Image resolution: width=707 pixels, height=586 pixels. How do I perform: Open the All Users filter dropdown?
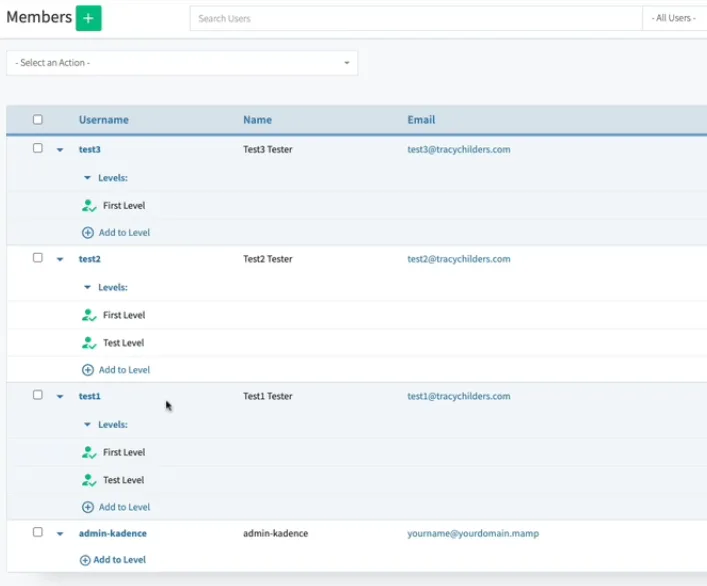click(674, 18)
